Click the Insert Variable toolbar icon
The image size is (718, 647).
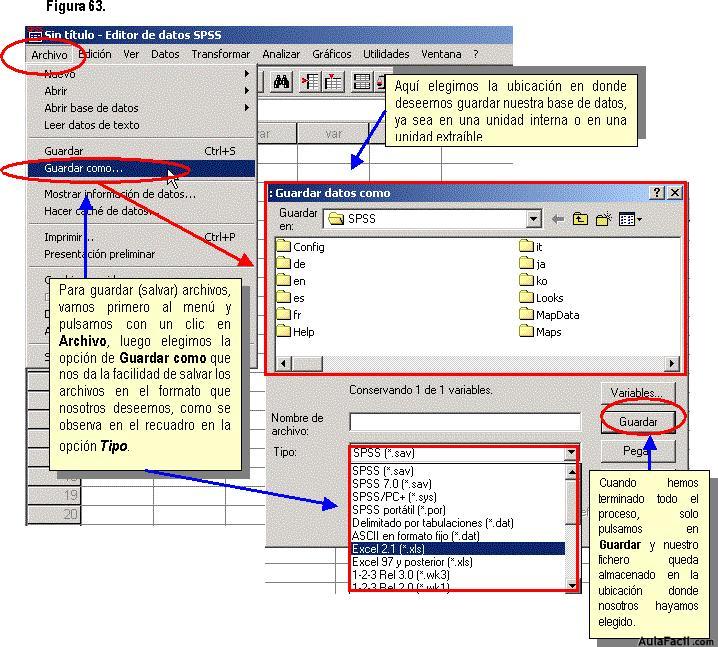coord(333,82)
